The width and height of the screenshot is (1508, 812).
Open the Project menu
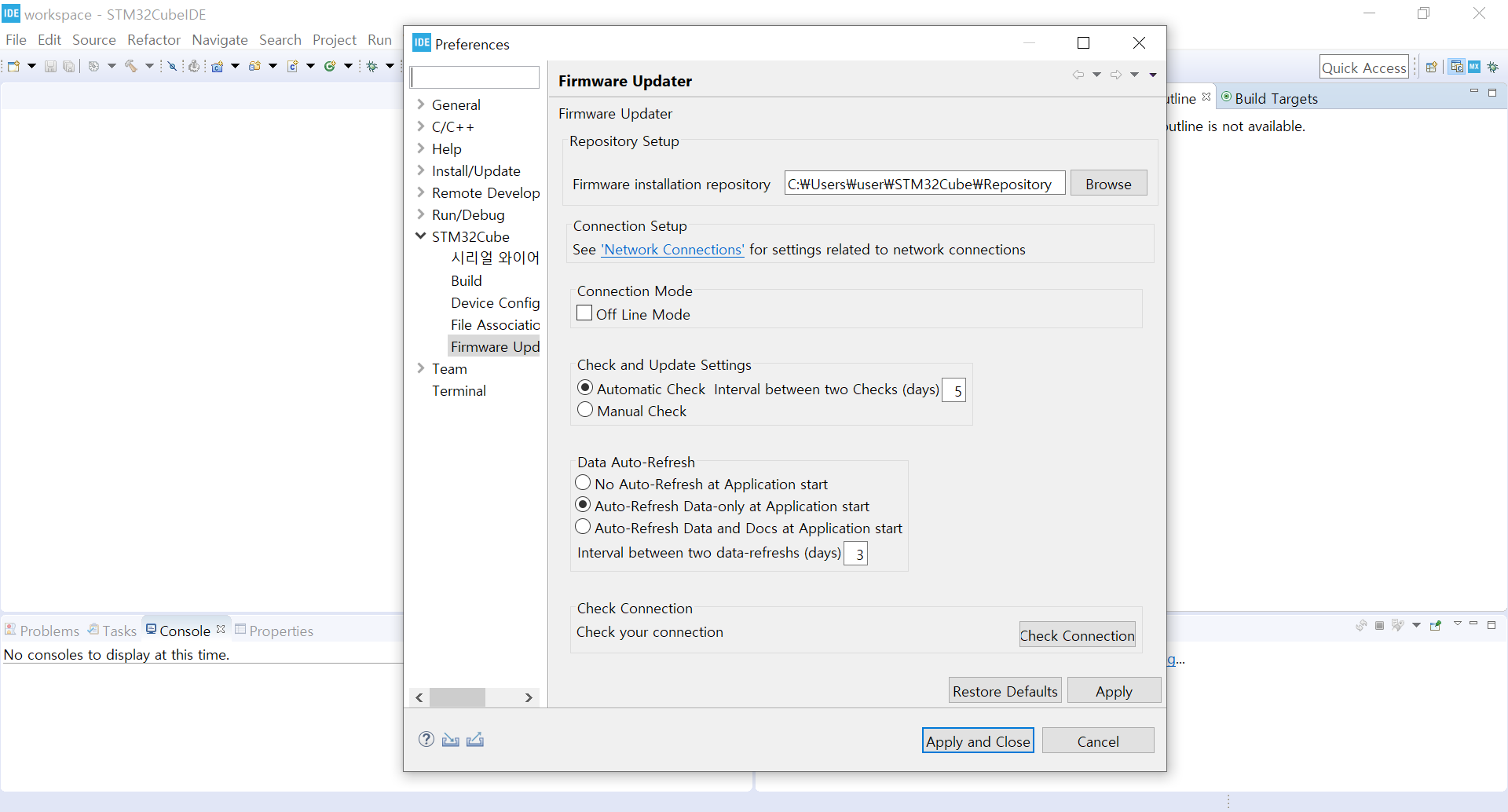(x=335, y=39)
